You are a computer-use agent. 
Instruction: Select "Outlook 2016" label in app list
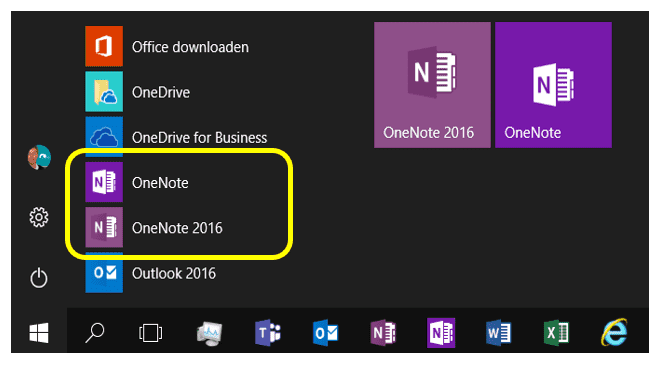(x=174, y=274)
